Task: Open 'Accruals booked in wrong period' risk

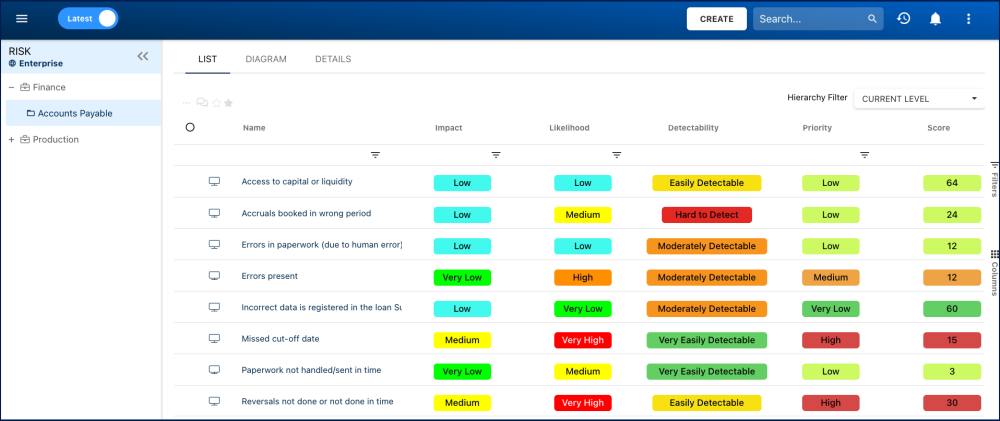Action: (306, 214)
